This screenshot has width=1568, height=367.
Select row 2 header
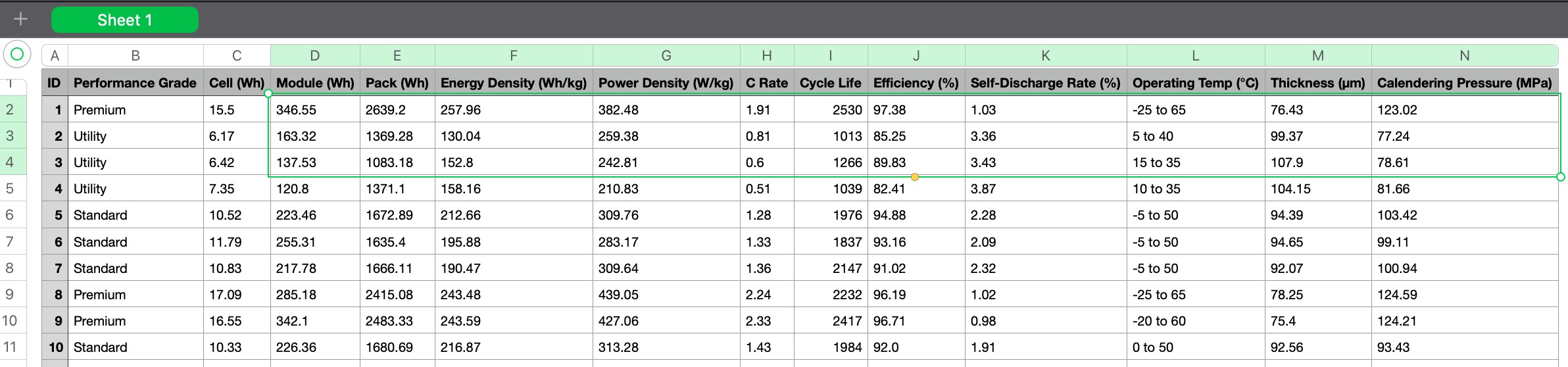13,109
